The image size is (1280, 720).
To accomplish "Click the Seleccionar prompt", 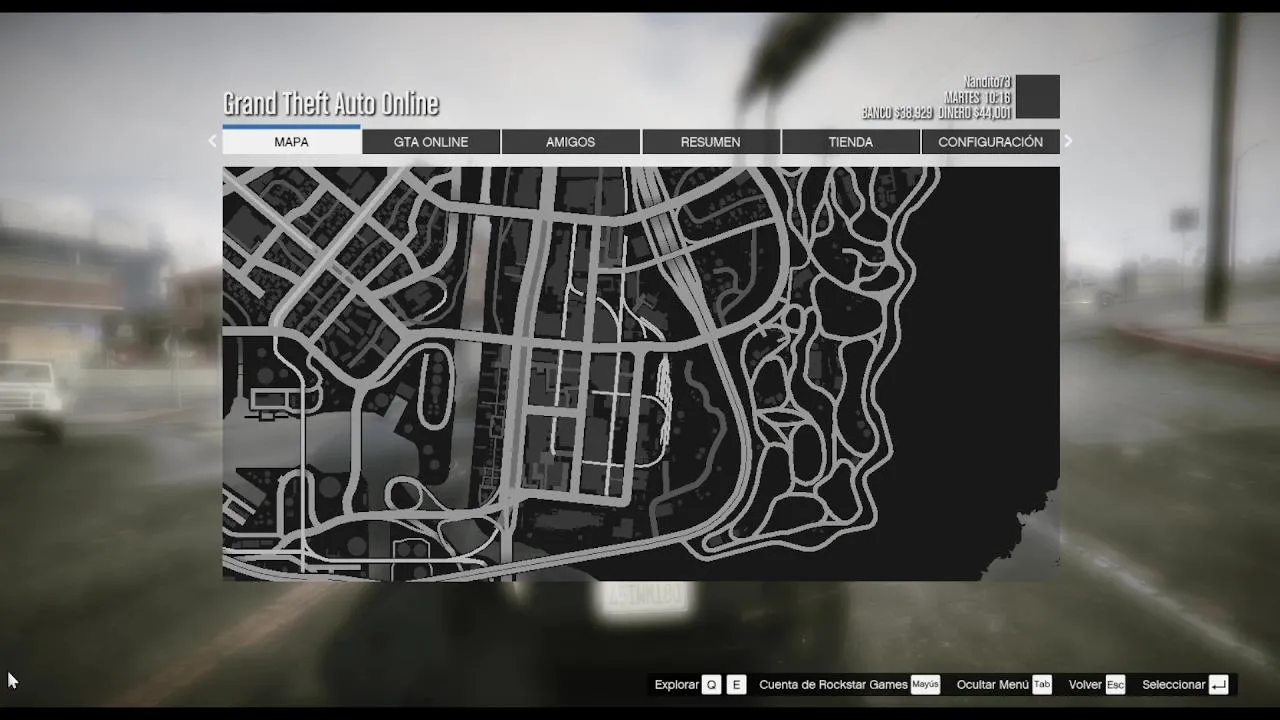I will (1173, 685).
